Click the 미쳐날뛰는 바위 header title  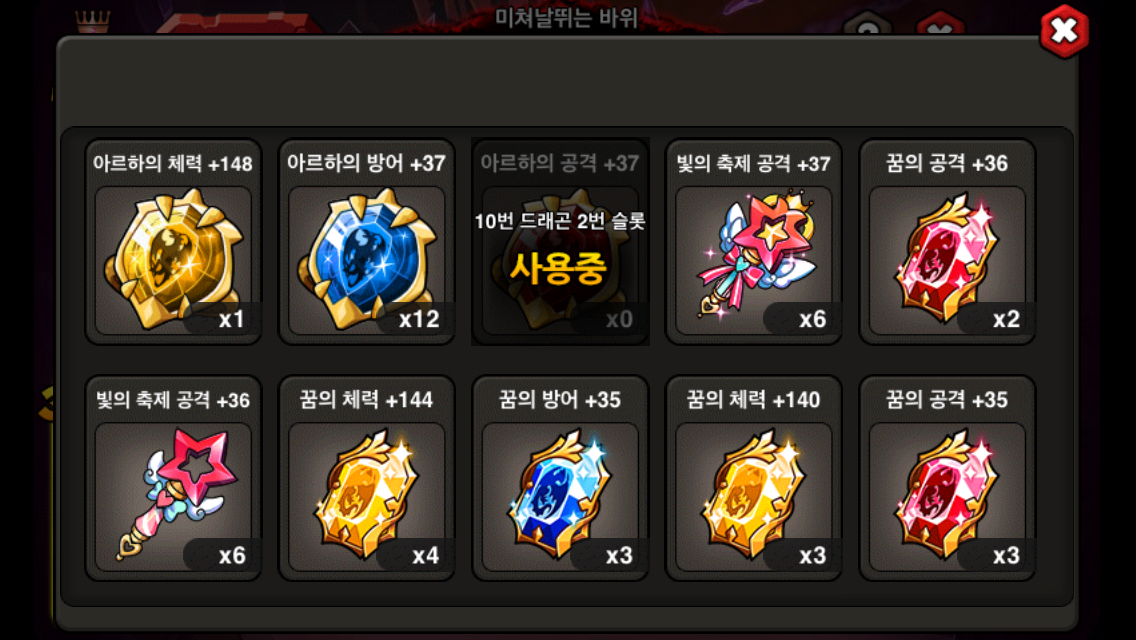tap(566, 18)
